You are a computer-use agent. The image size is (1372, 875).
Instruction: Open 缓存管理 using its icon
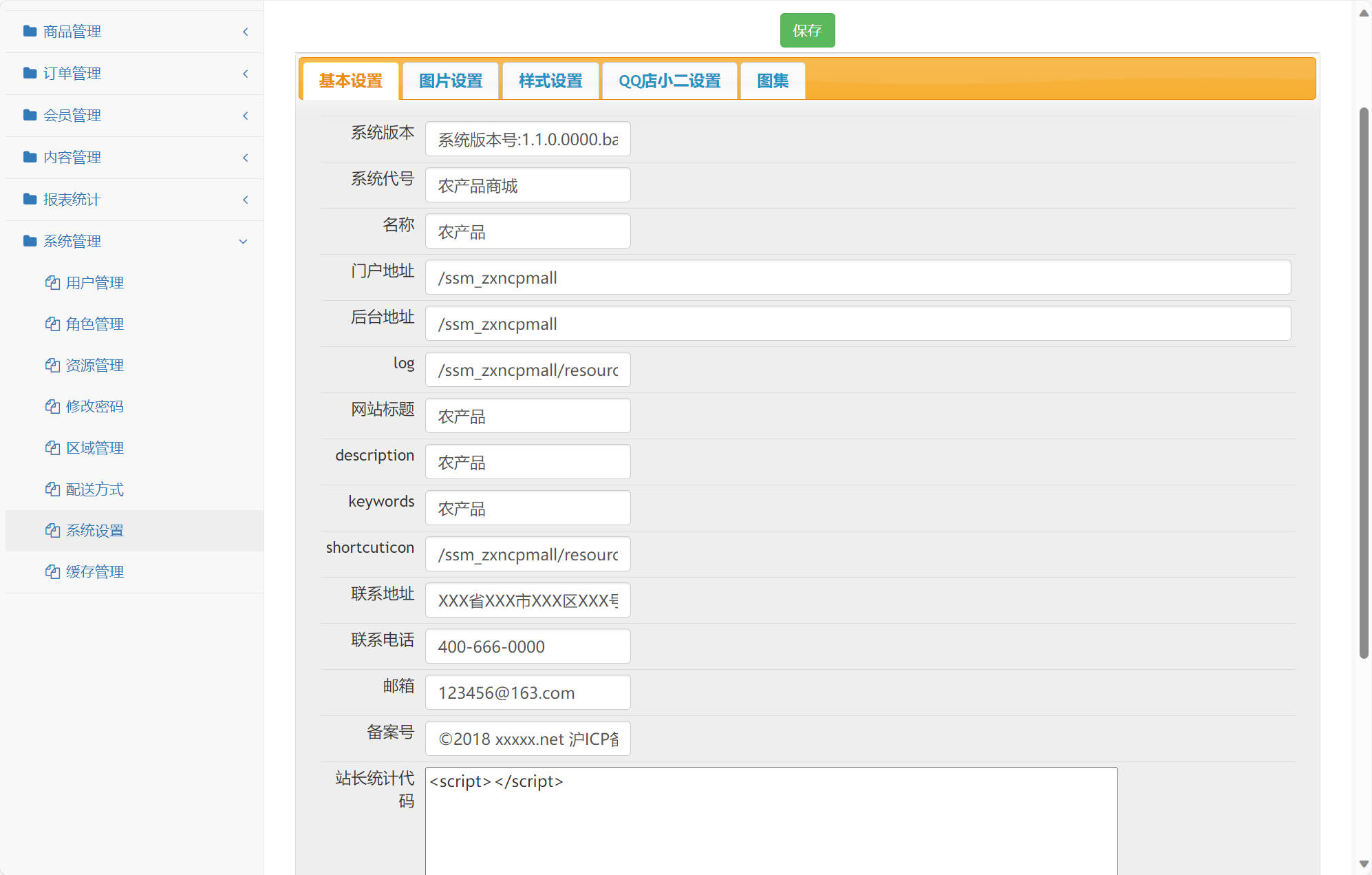coord(54,571)
